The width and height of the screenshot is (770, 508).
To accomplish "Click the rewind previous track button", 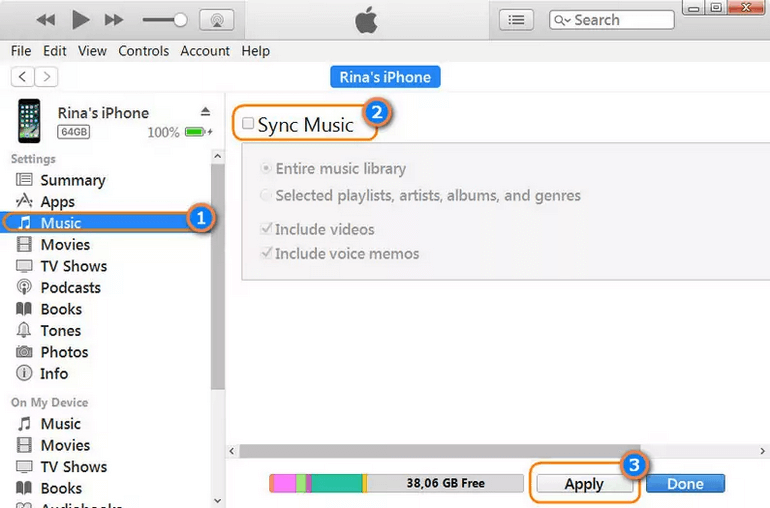I will [x=46, y=20].
